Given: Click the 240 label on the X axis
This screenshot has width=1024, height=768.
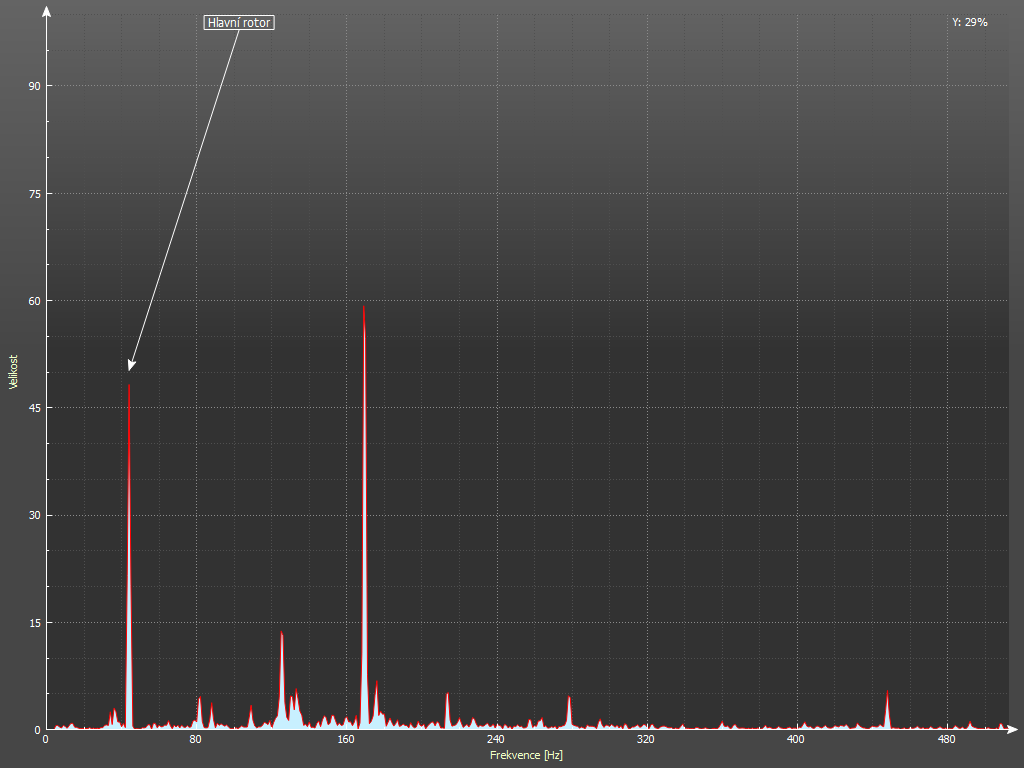Looking at the screenshot, I should pos(495,740).
